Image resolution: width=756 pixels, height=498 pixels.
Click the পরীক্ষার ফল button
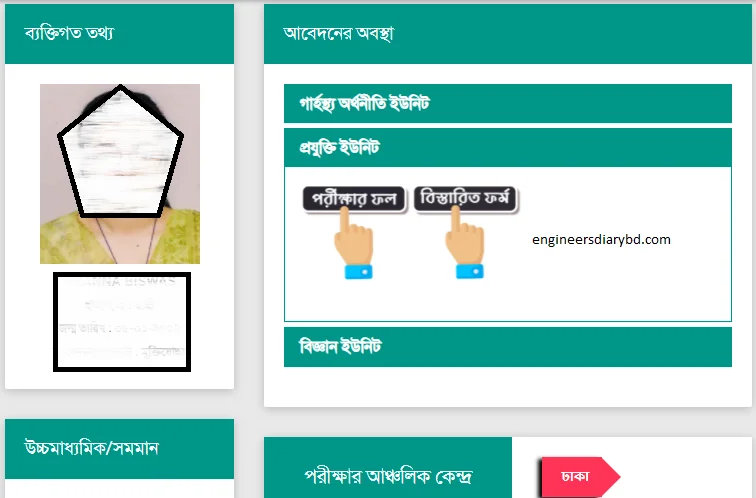pyautogui.click(x=353, y=199)
